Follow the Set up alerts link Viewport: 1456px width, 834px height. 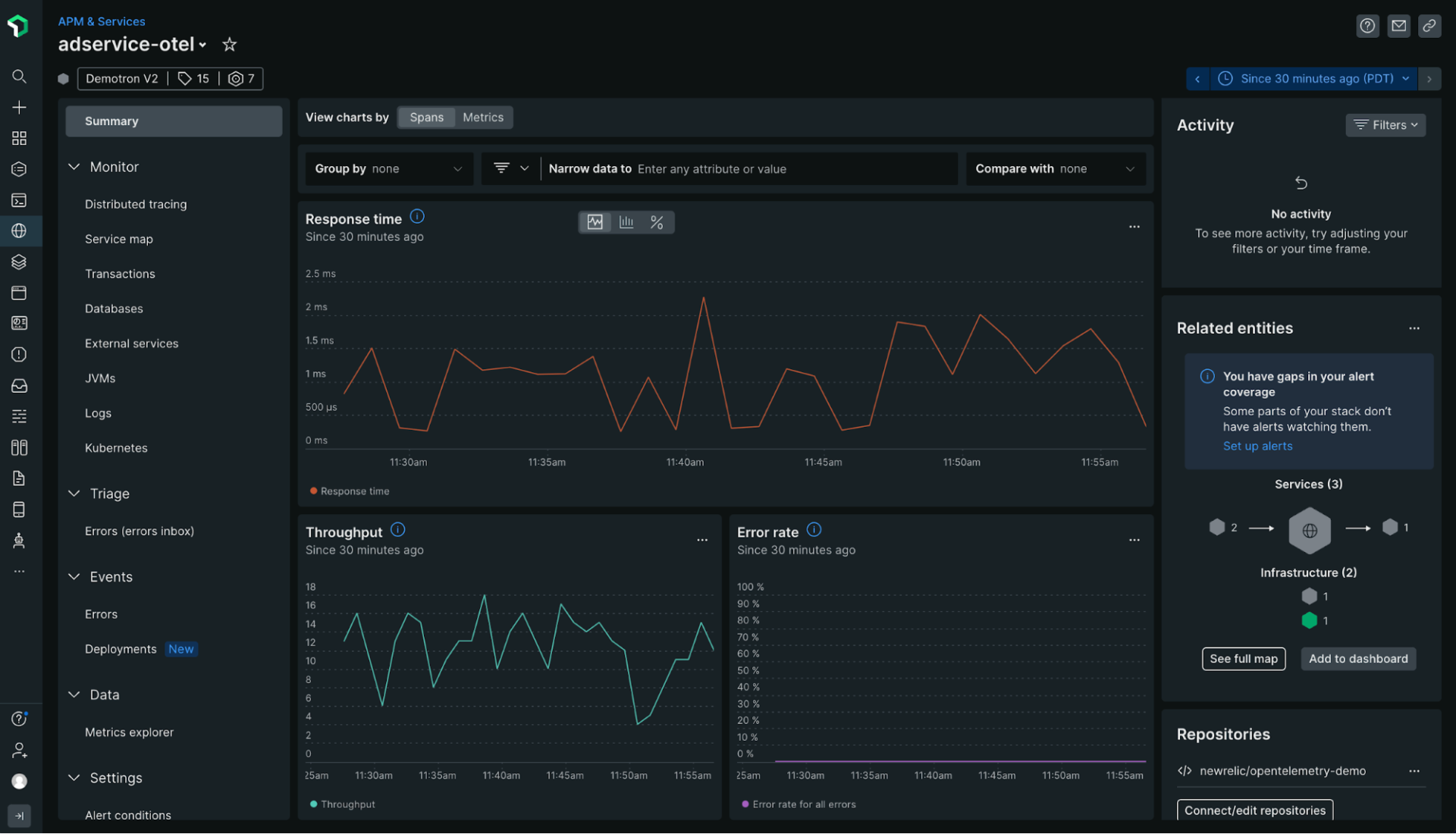1257,446
